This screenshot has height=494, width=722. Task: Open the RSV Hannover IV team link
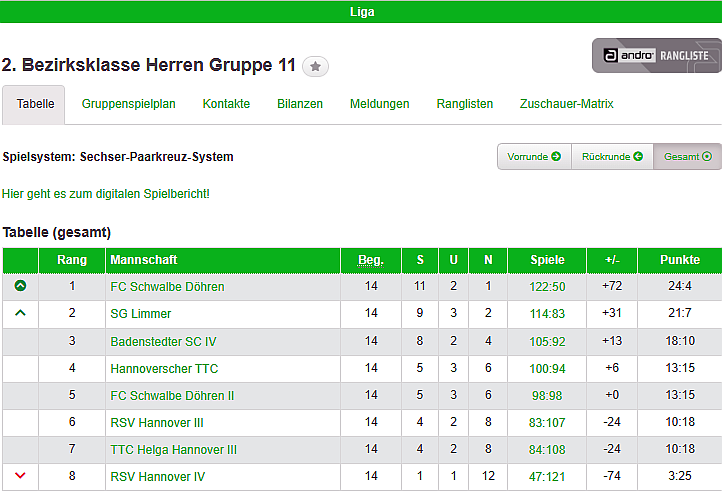(x=157, y=477)
